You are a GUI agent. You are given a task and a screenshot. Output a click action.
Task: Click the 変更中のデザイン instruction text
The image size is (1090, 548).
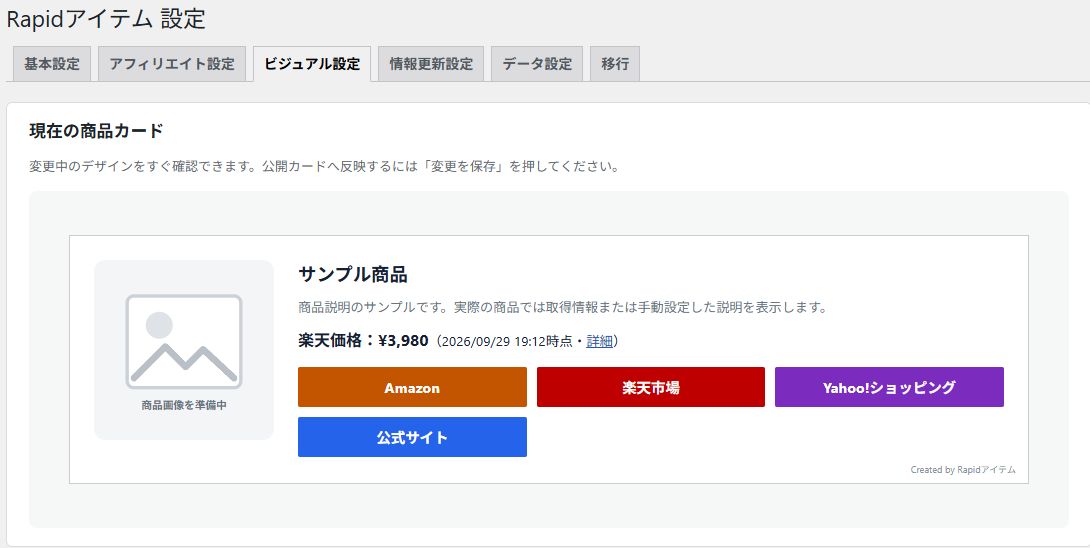click(324, 167)
